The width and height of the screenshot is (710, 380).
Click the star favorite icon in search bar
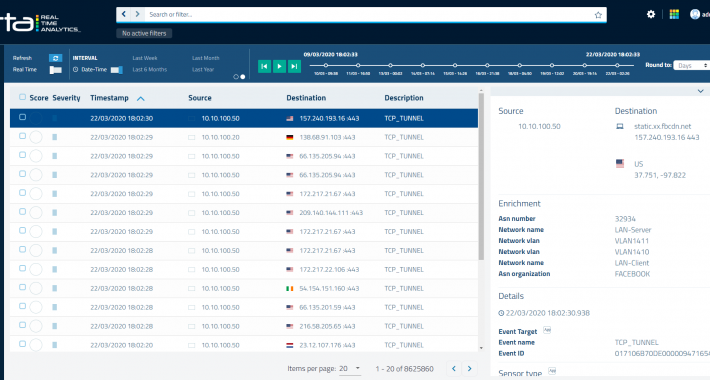pyautogui.click(x=598, y=15)
